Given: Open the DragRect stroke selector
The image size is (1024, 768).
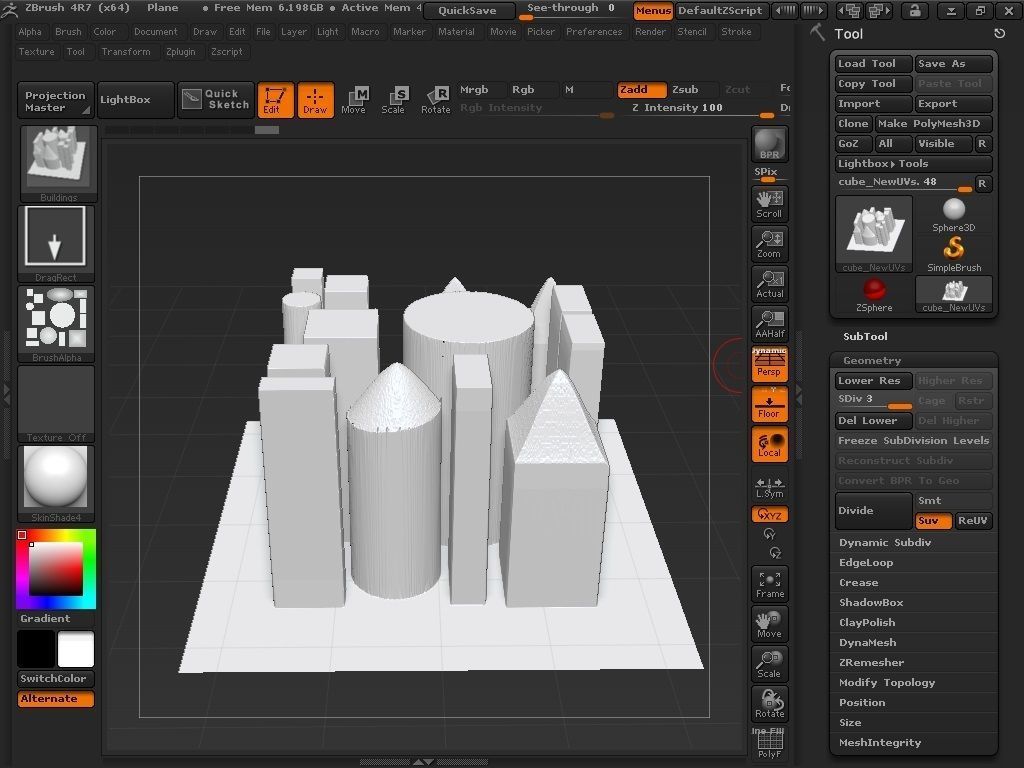Looking at the screenshot, I should tap(56, 243).
